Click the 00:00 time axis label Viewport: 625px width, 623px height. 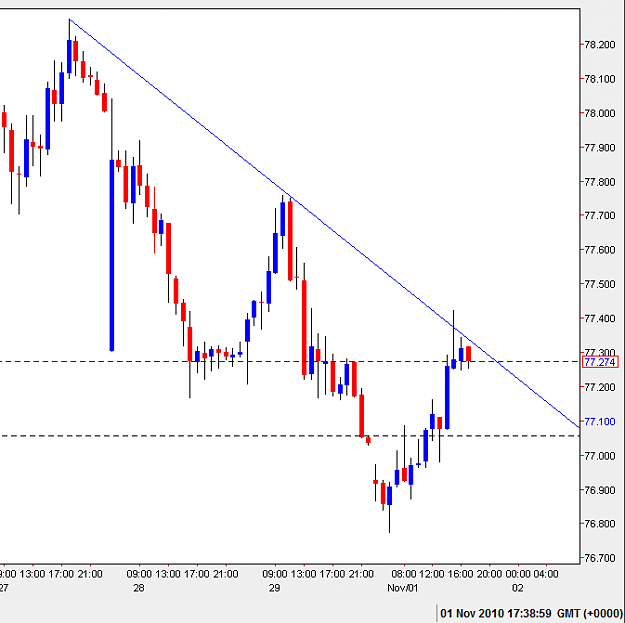coord(518,574)
